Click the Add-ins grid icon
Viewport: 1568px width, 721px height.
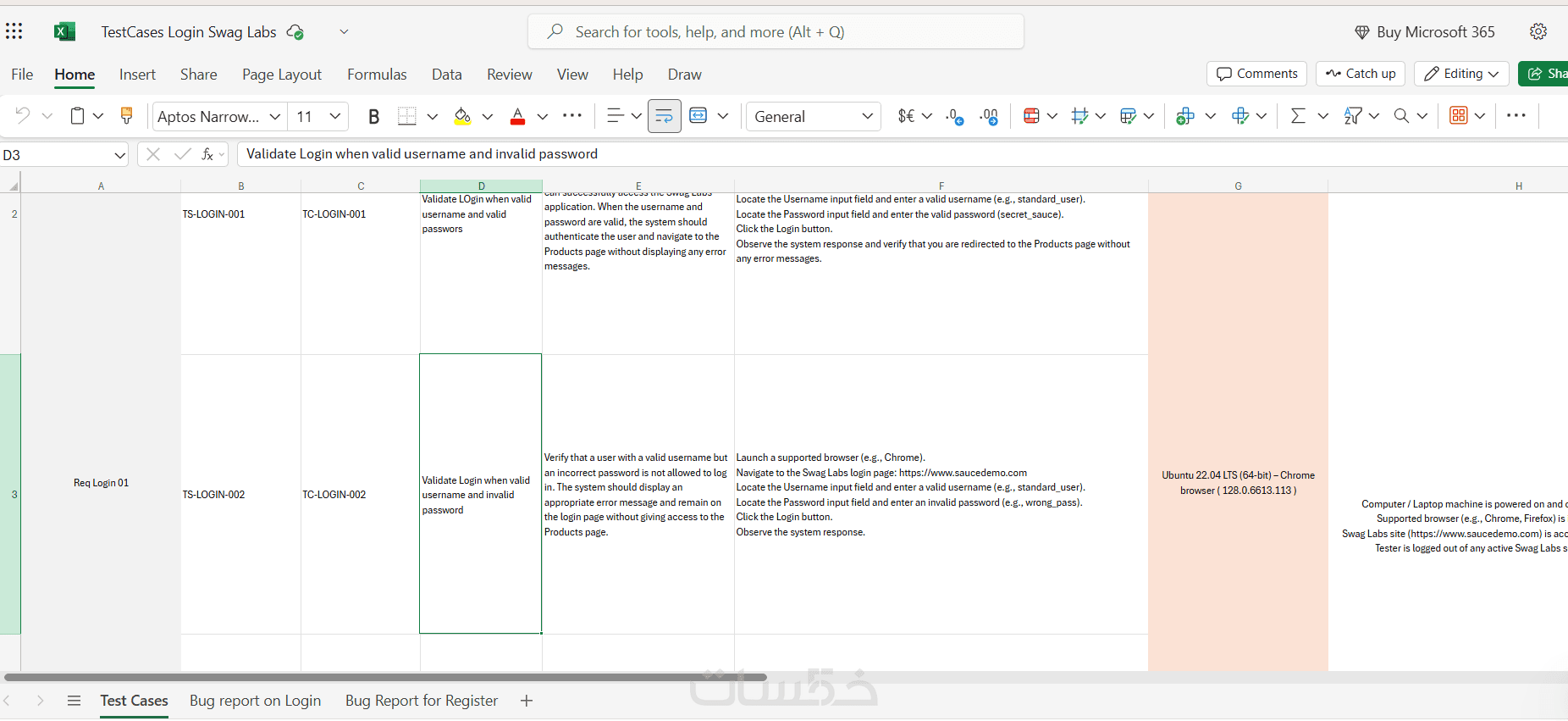point(1459,116)
